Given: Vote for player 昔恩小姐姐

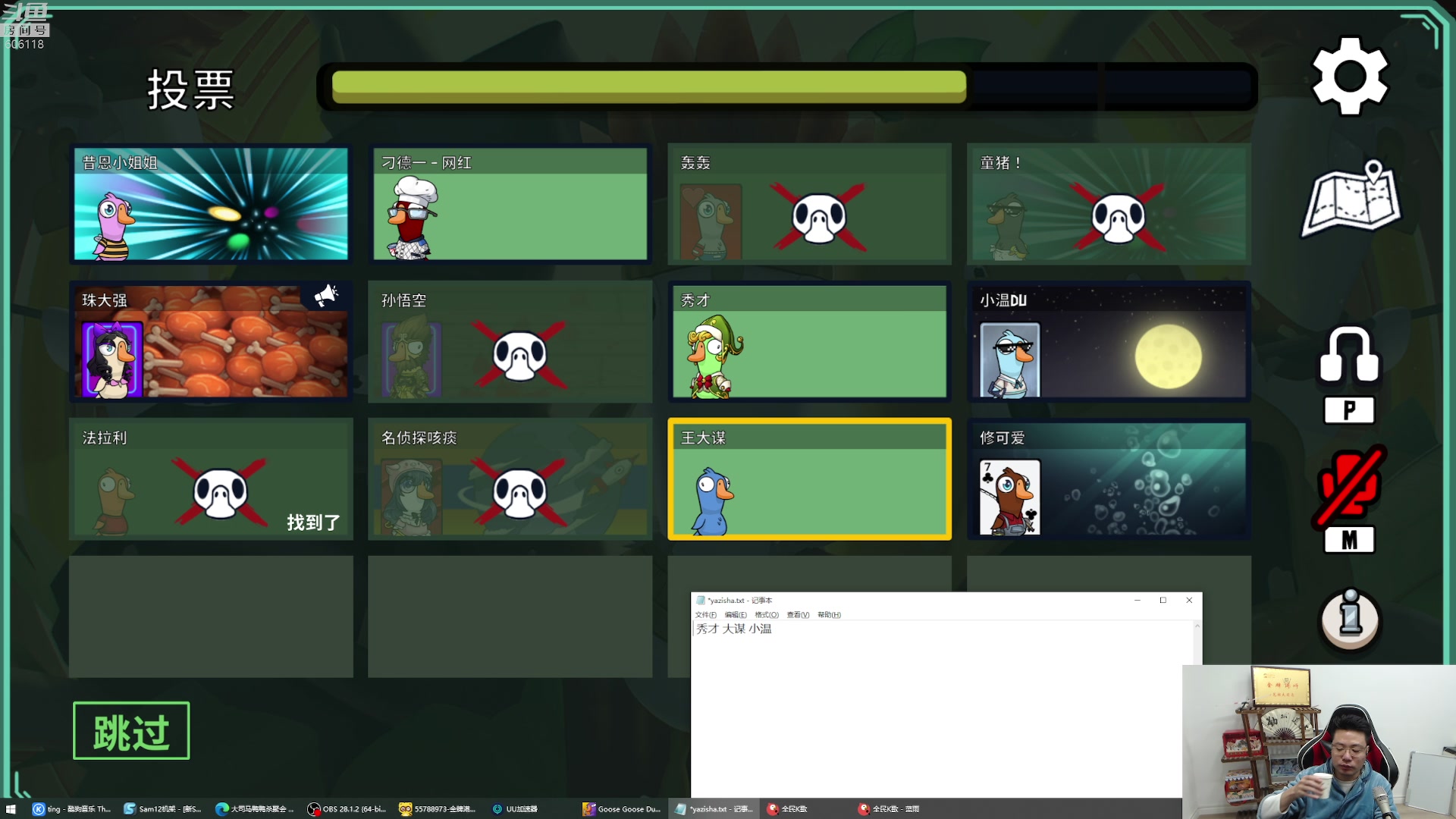Looking at the screenshot, I should pyautogui.click(x=211, y=203).
